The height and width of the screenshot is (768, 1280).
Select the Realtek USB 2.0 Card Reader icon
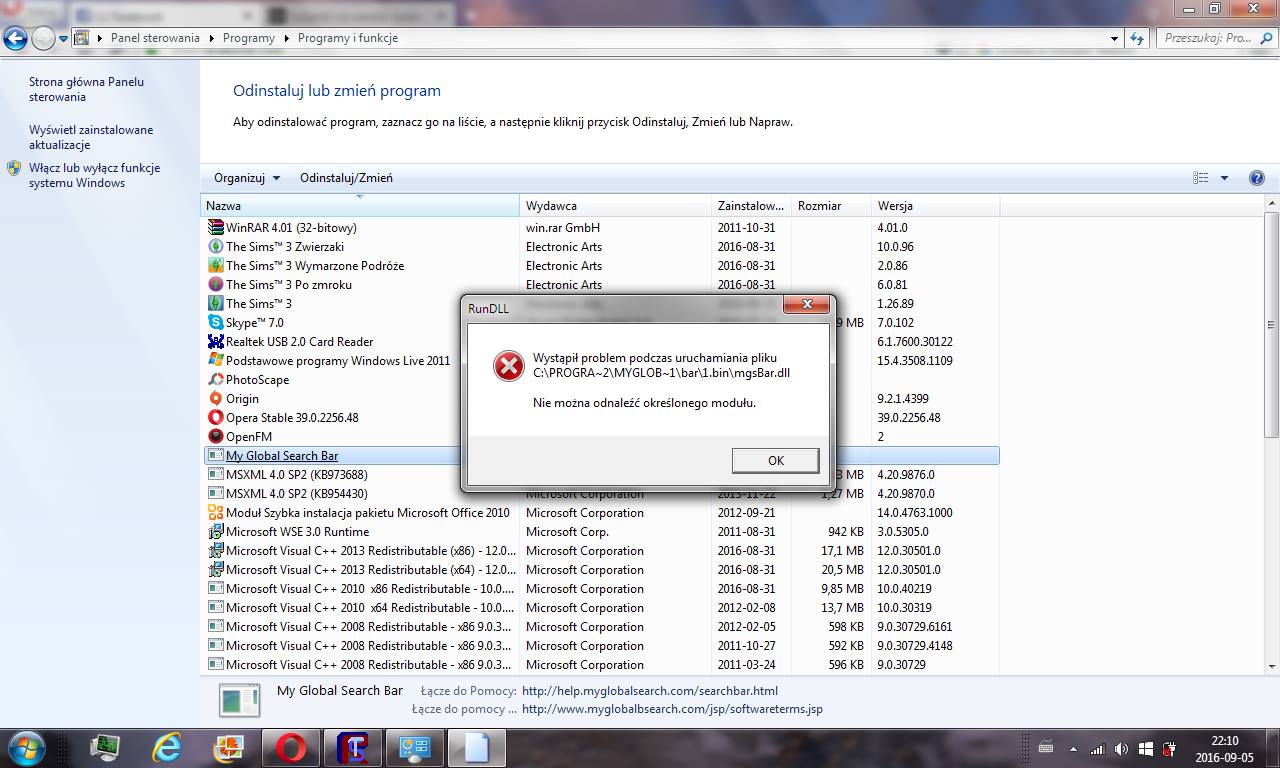tap(215, 342)
